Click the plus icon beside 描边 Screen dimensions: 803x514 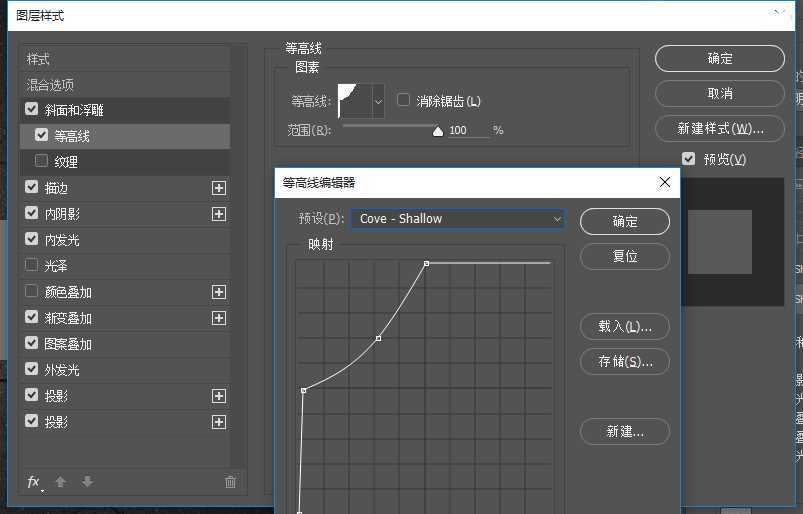click(219, 188)
